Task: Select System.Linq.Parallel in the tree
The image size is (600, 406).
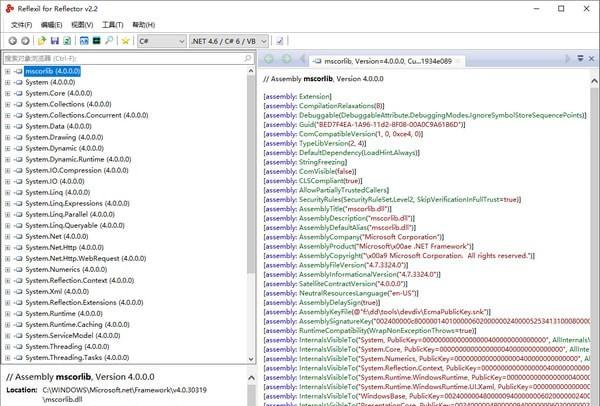Action: [70, 214]
